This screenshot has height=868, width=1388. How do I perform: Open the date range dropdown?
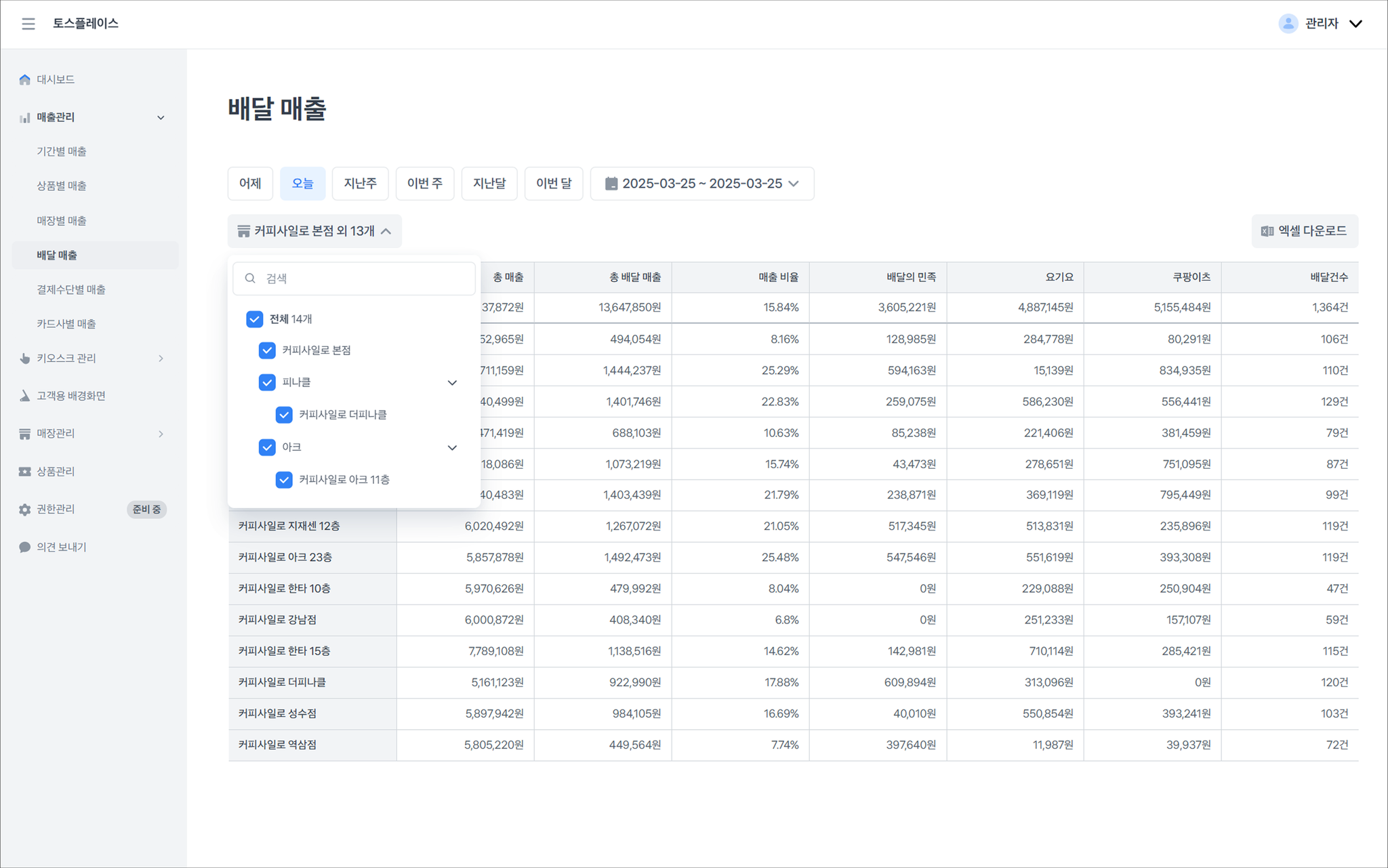point(702,184)
